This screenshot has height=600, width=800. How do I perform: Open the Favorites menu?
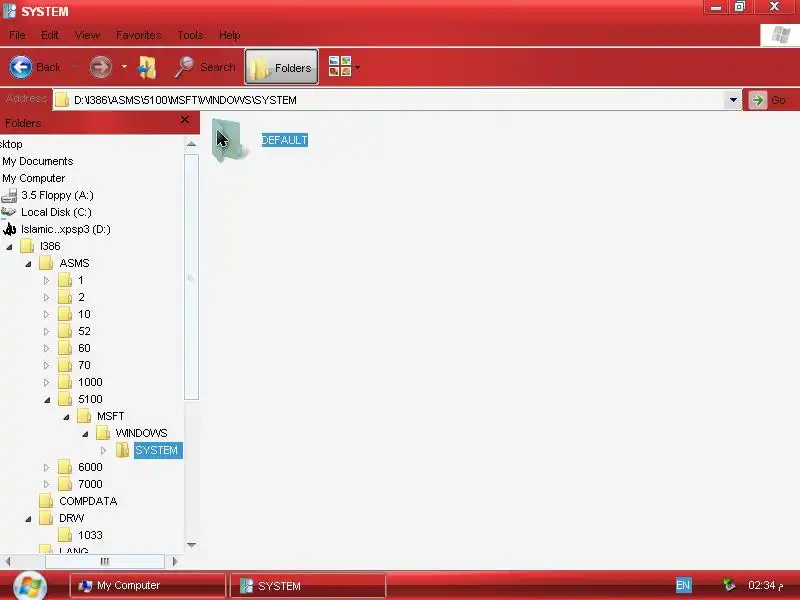138,35
